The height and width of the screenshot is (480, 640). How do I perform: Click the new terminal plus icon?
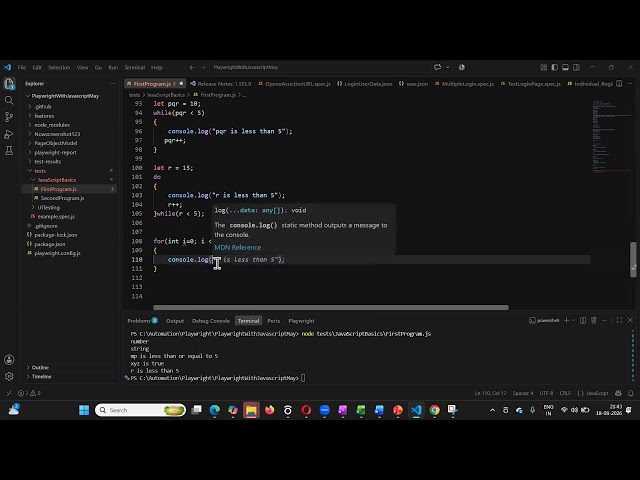point(566,320)
